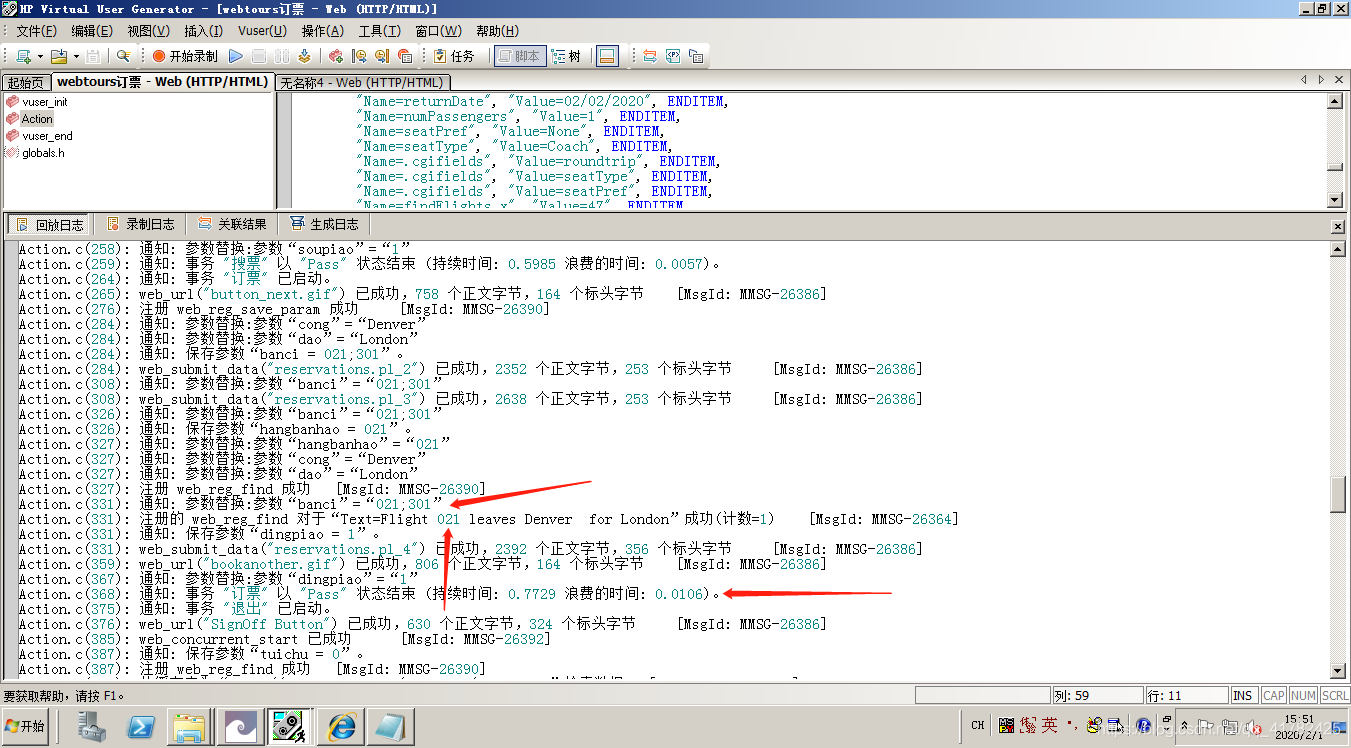Click the VuGen app icon on taskbar
Image resolution: width=1351 pixels, height=748 pixels.
point(290,726)
